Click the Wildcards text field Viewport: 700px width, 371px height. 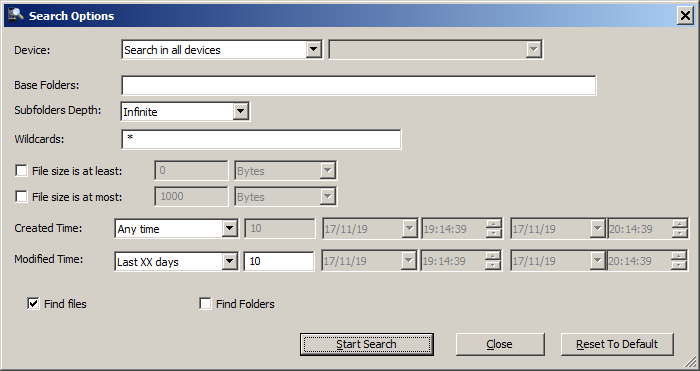click(261, 139)
